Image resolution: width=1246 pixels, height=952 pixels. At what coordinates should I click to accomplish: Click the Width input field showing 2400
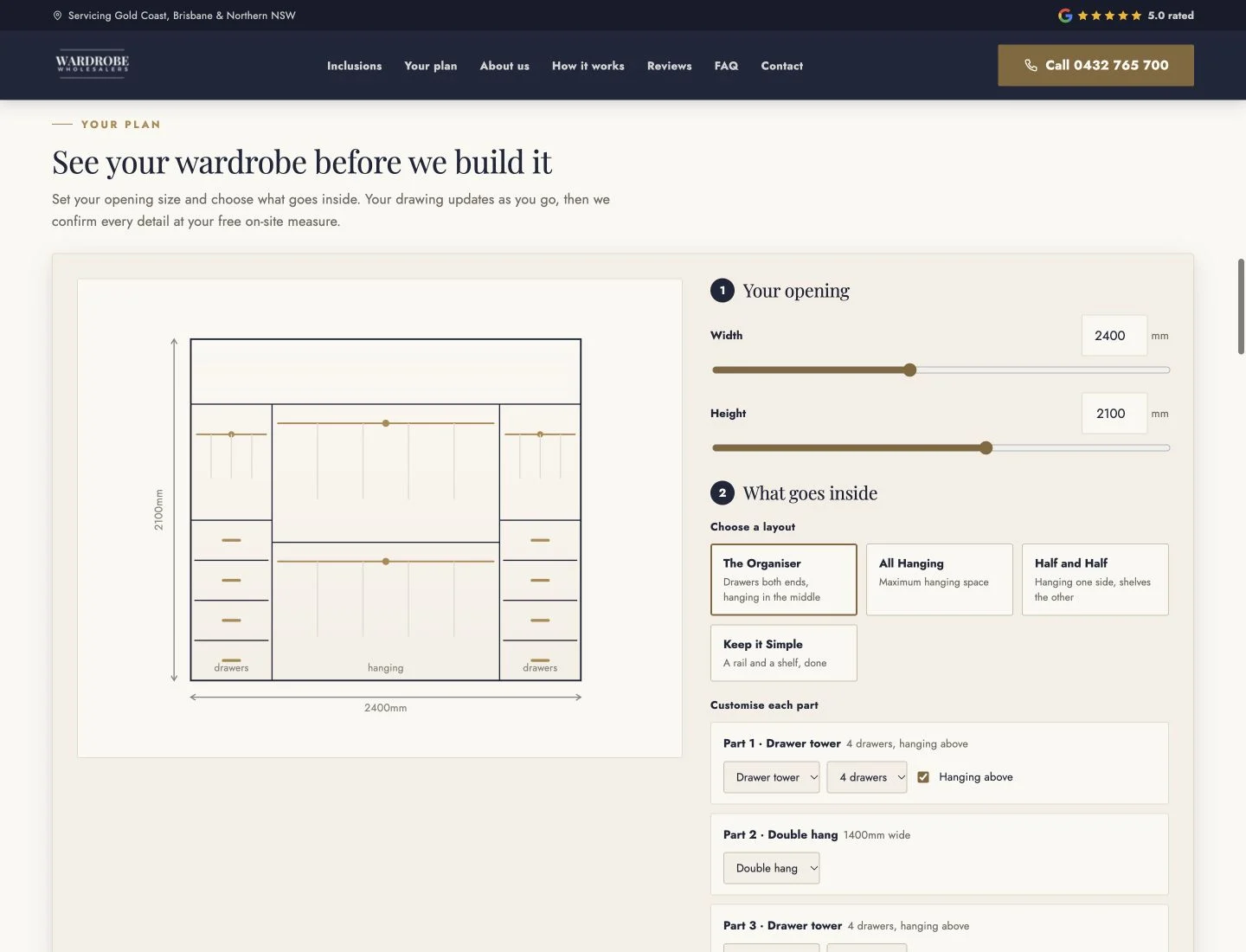[1114, 336]
